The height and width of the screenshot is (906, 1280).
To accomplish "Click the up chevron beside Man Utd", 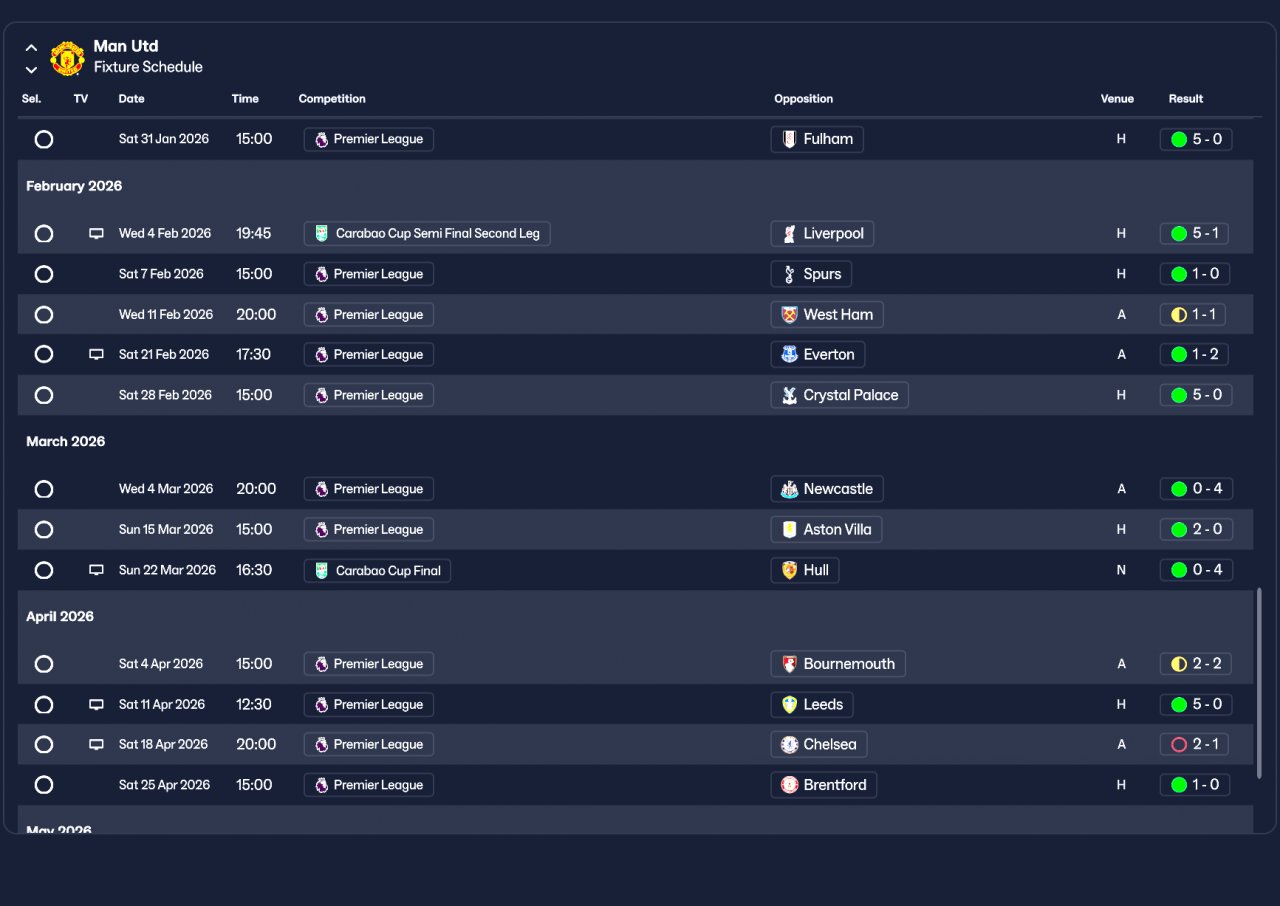I will [31, 48].
